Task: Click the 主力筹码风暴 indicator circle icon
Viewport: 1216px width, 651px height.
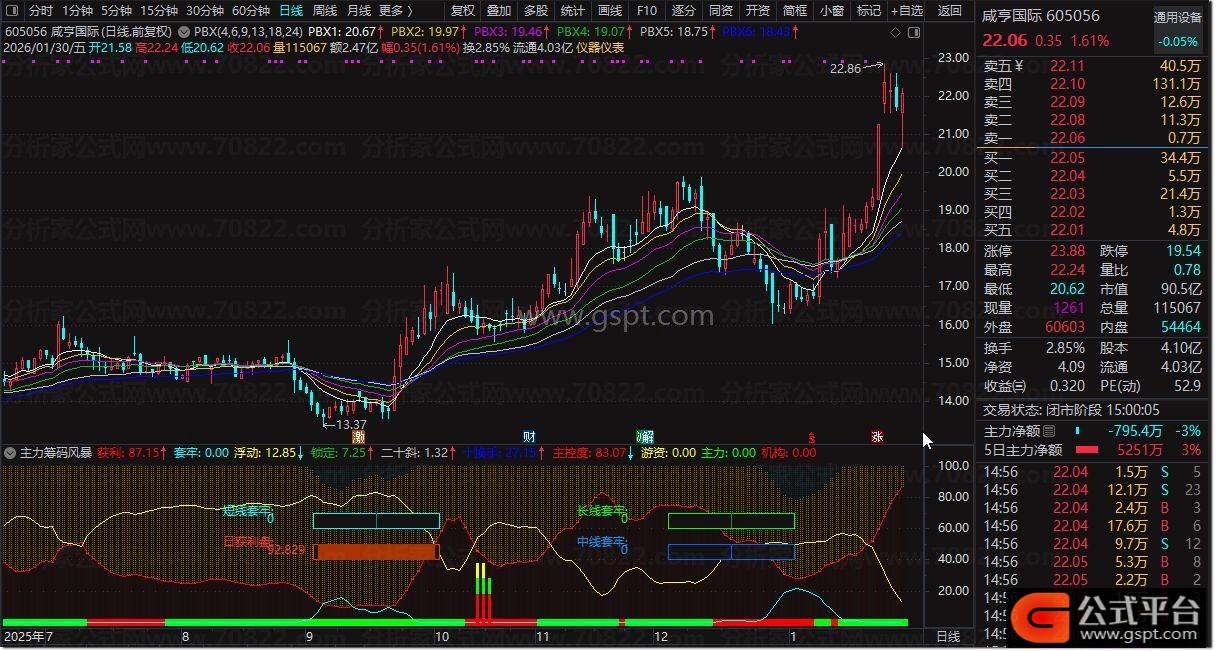Action: 10,453
